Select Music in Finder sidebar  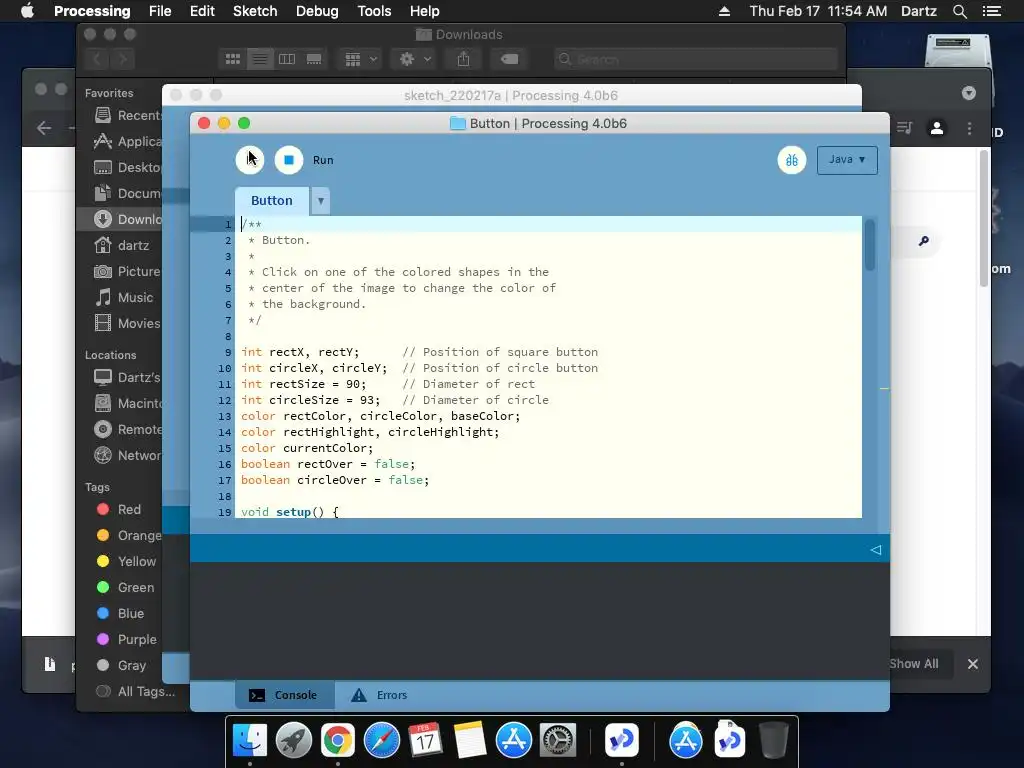point(124,298)
